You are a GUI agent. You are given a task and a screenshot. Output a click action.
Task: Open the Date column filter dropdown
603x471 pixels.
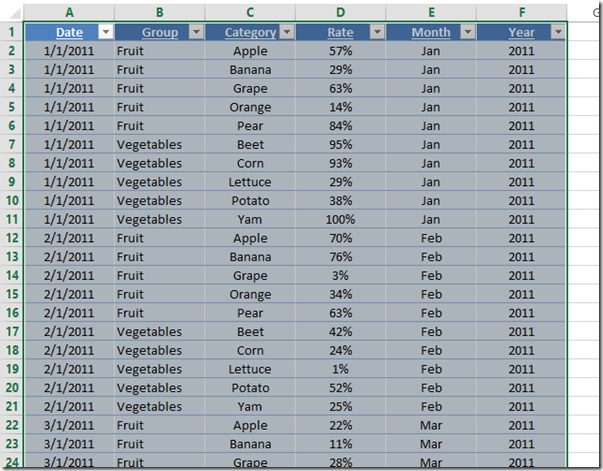click(106, 32)
